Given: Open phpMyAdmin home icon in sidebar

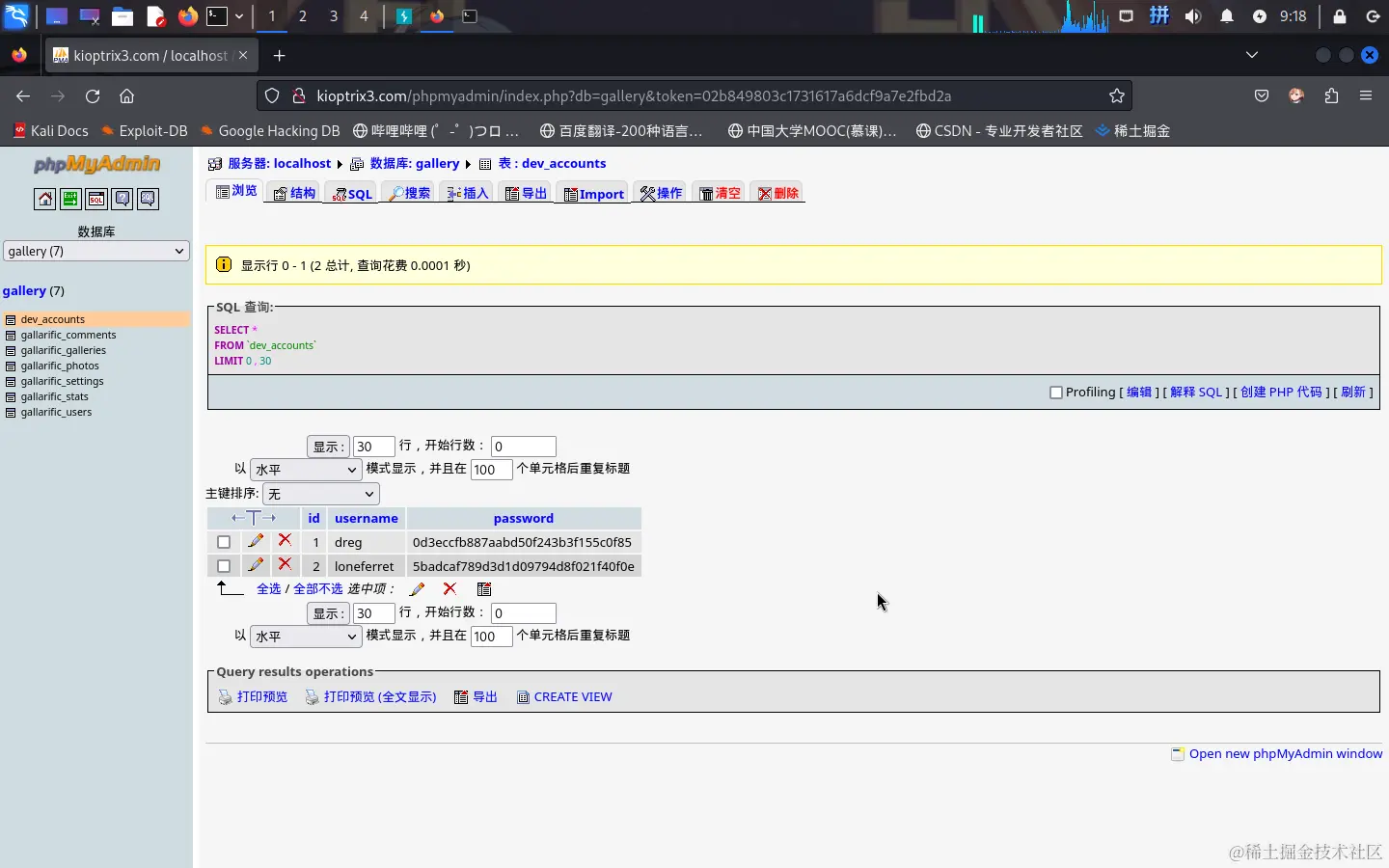Looking at the screenshot, I should pos(45,199).
